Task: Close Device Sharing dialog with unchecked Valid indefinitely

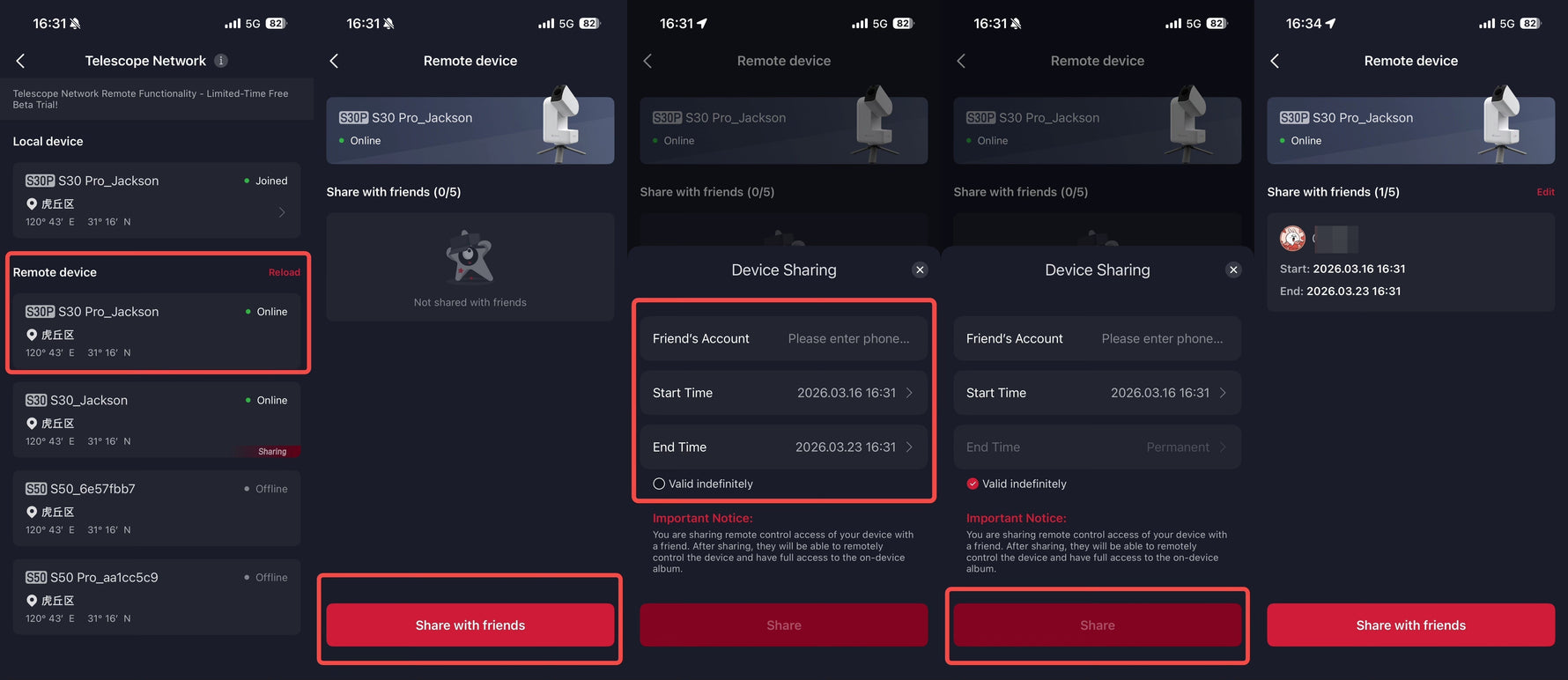Action: pos(920,270)
